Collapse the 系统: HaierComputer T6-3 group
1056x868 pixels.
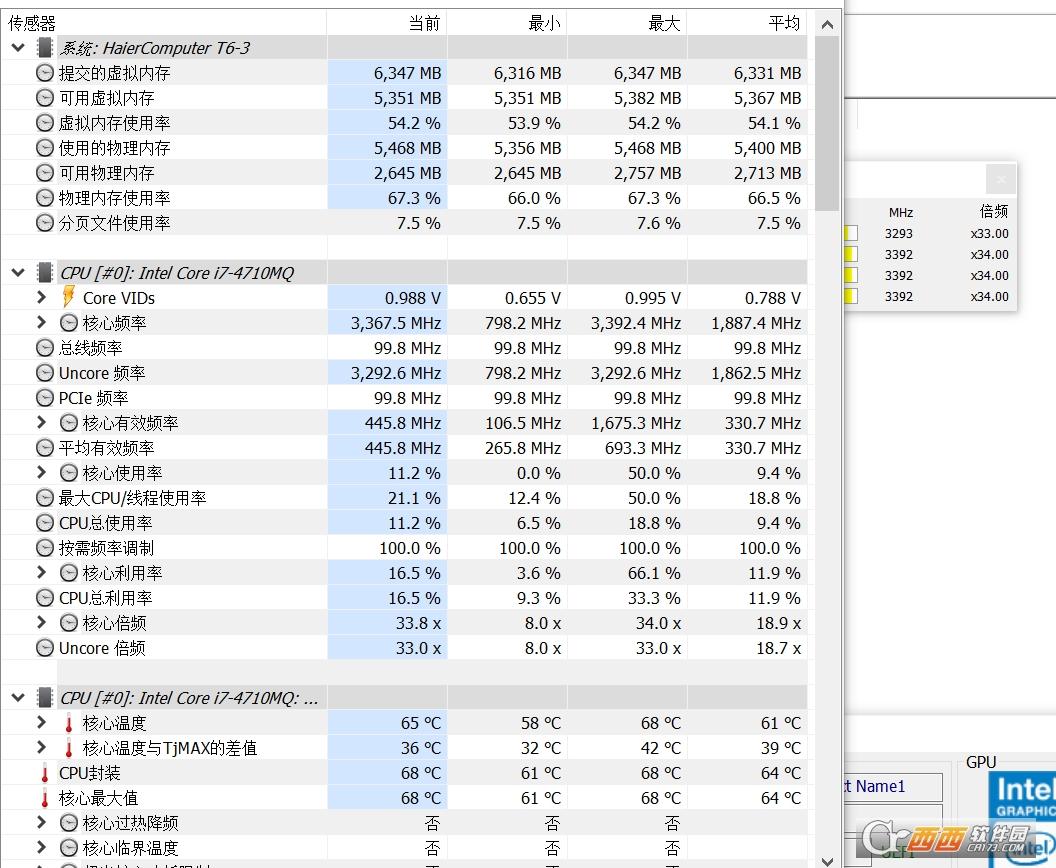point(18,48)
